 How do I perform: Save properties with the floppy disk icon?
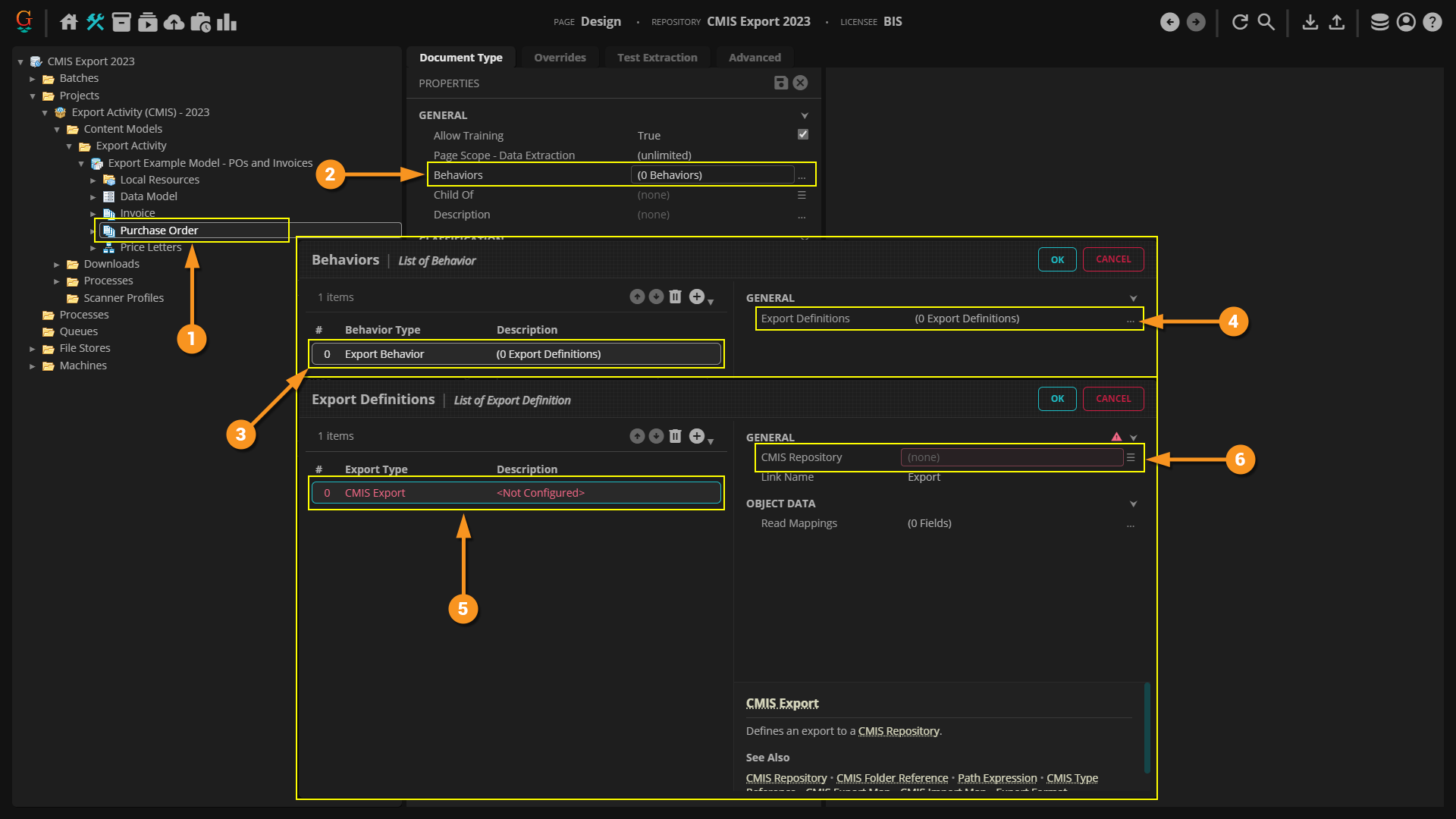tap(780, 83)
